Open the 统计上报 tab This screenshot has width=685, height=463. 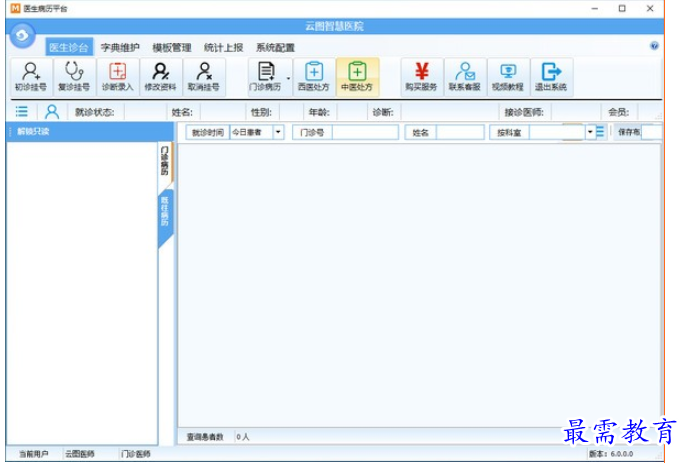click(x=223, y=47)
